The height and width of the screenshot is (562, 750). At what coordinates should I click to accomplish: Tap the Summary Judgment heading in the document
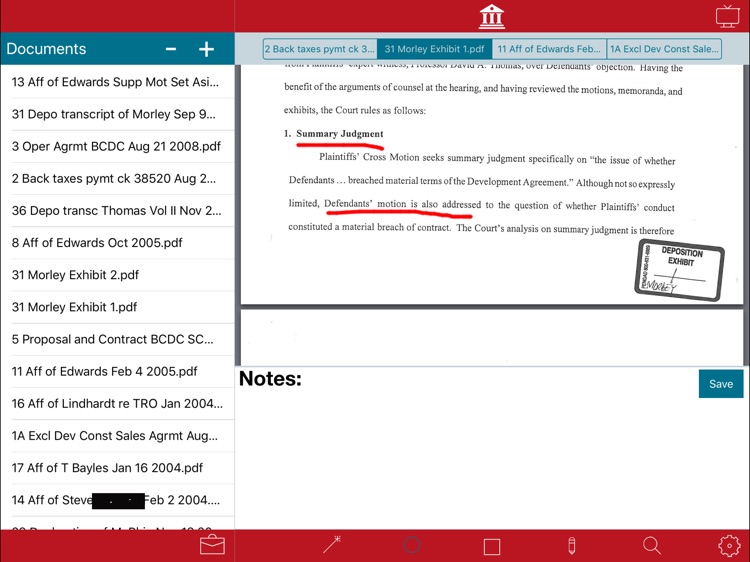coord(340,133)
